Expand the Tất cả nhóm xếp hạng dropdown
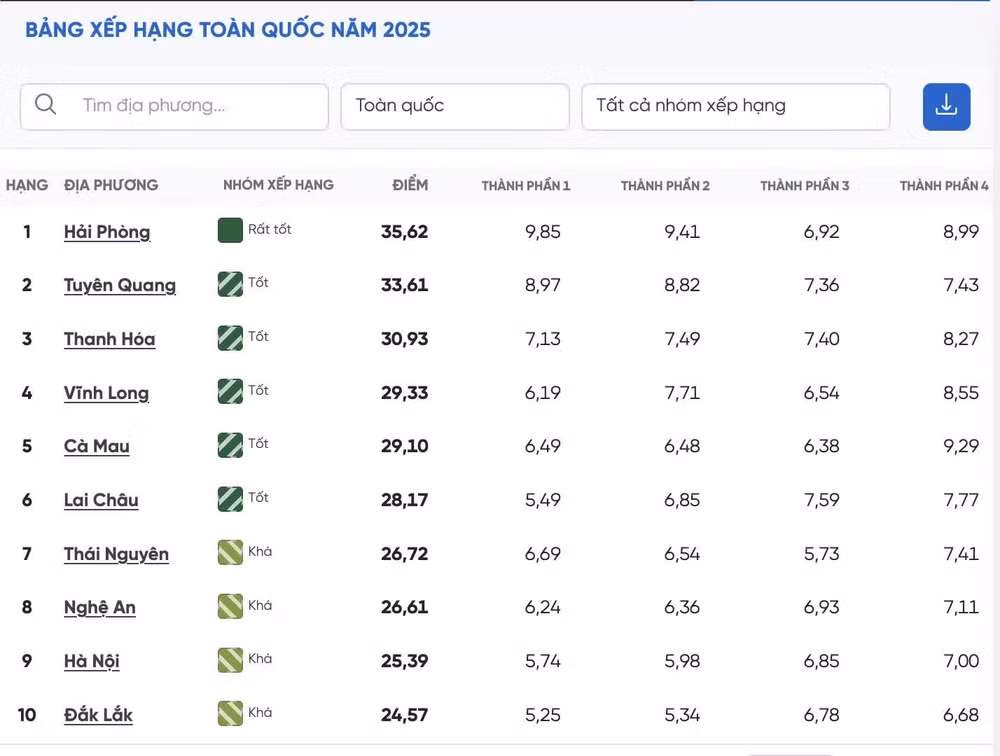This screenshot has width=1000, height=756. coord(736,107)
